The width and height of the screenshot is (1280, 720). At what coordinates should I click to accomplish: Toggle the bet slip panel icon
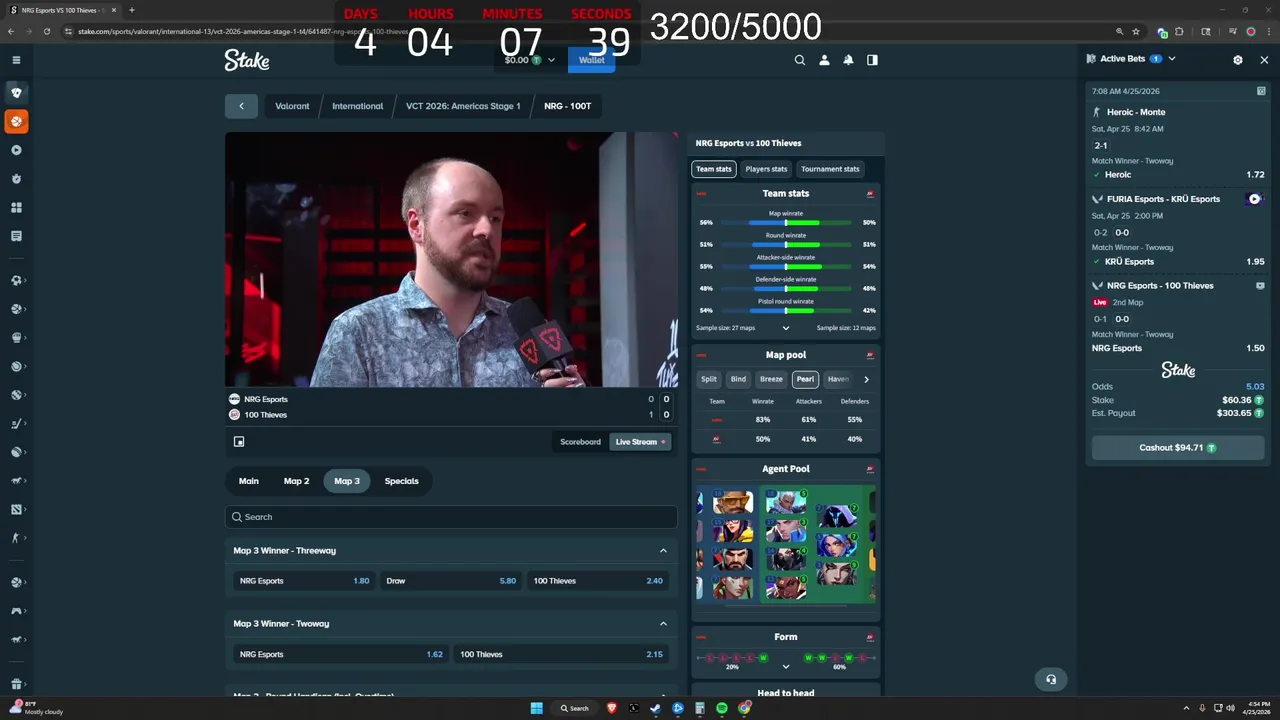tap(872, 60)
